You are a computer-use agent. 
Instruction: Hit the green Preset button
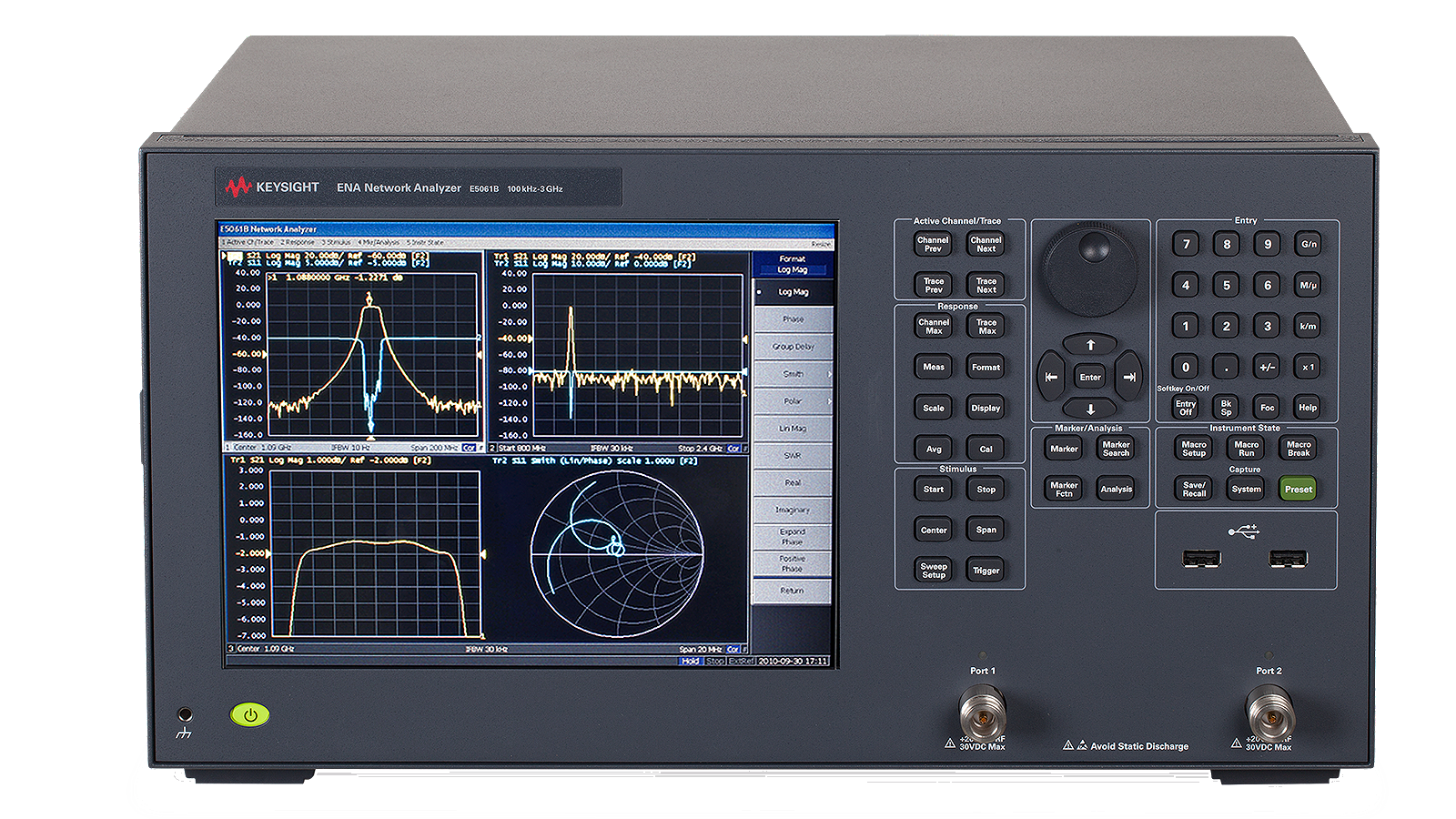[x=1298, y=490]
